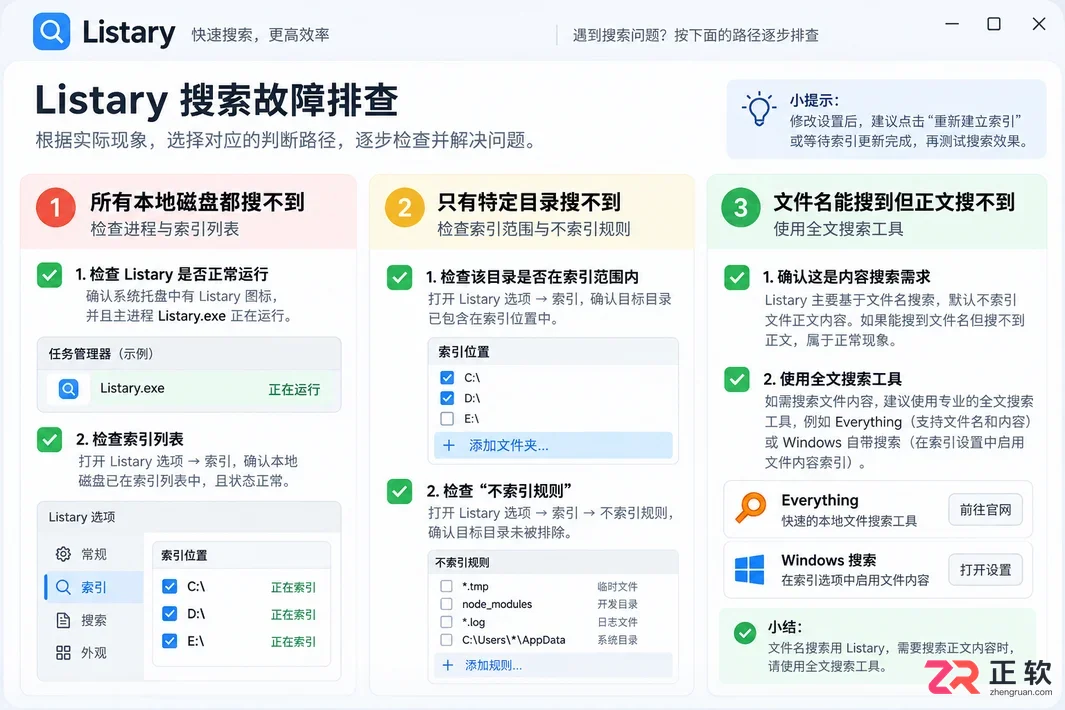The height and width of the screenshot is (710, 1065).
Task: Click the gear icon next to 常规
Action: pos(63,554)
